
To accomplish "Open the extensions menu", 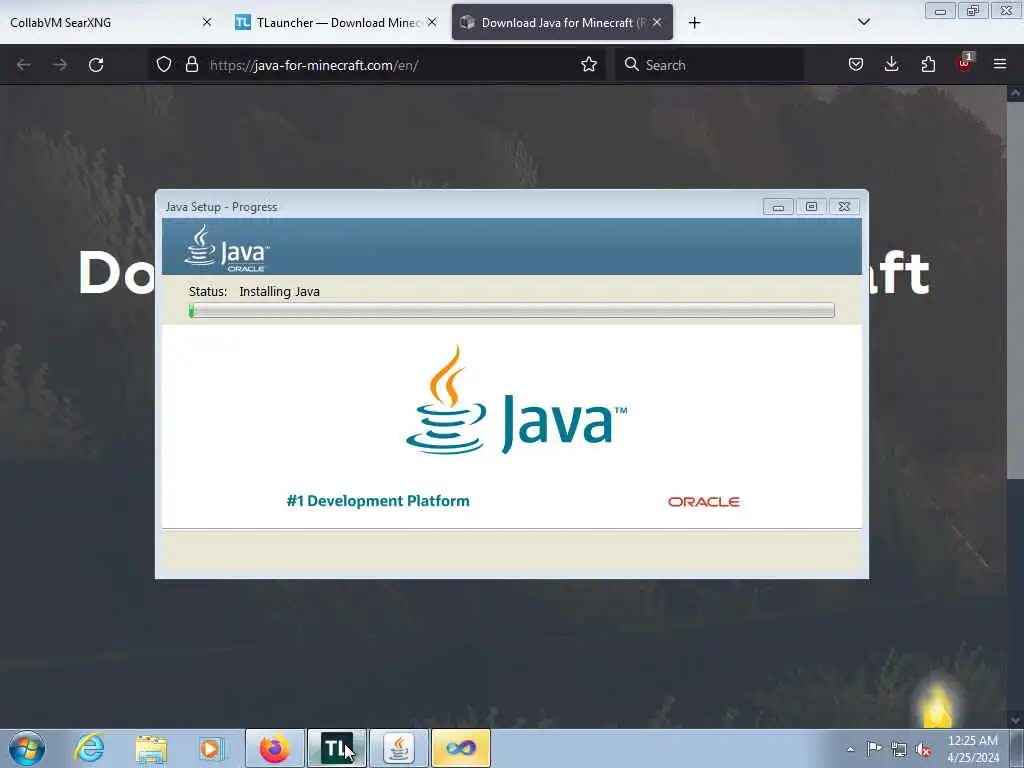I will (928, 64).
